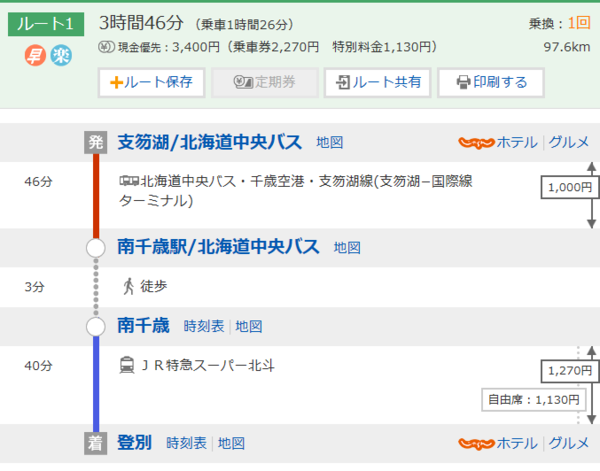Screen dimensions: 600x471
Task: Select the ルート1 tab label
Action: [x=46, y=23]
